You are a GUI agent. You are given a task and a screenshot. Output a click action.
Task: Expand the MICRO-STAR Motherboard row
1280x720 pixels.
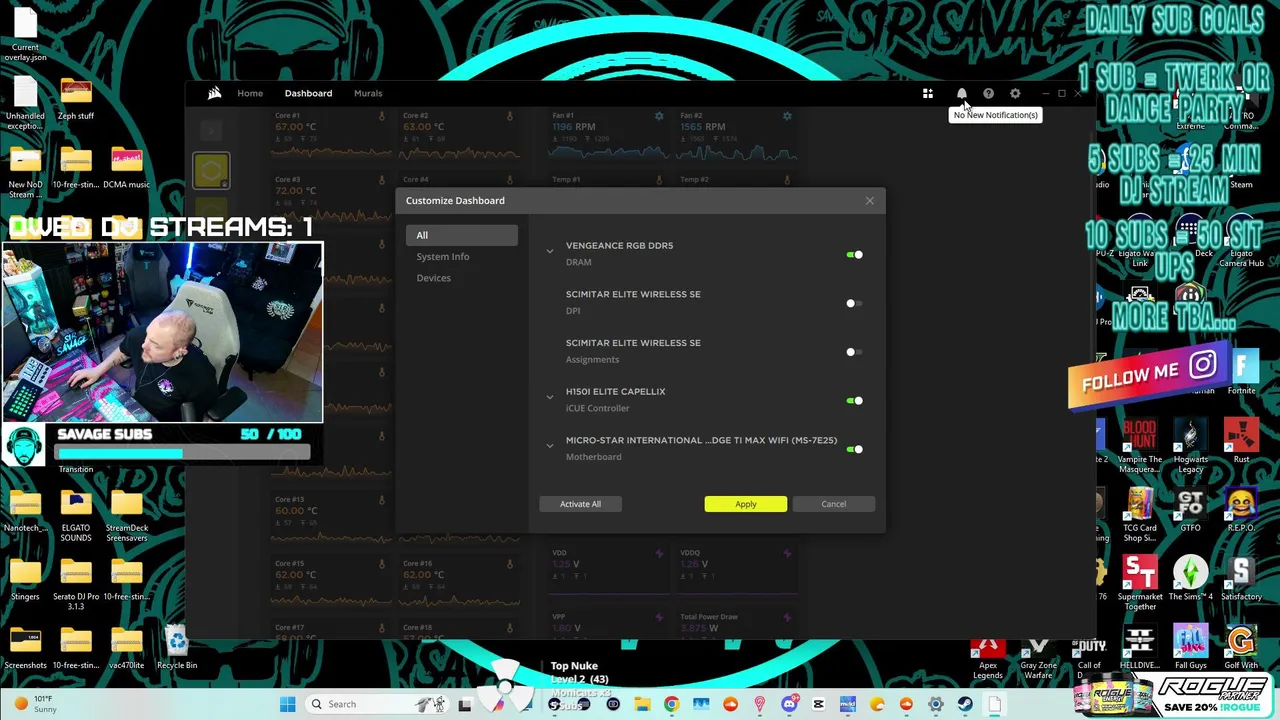550,445
